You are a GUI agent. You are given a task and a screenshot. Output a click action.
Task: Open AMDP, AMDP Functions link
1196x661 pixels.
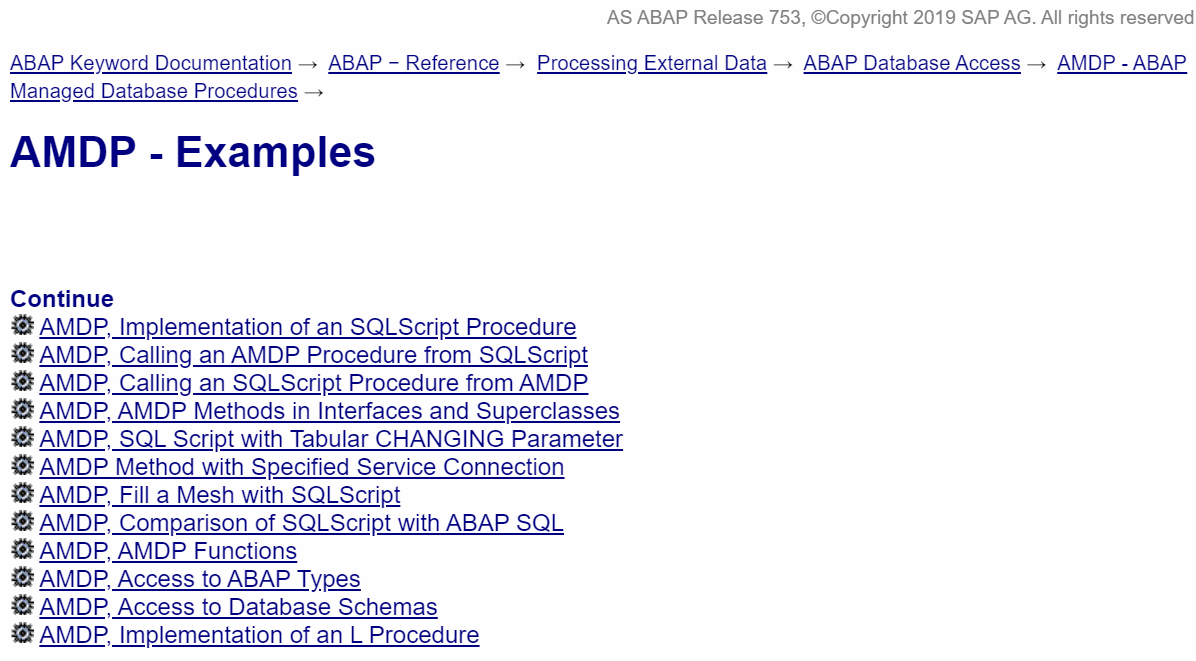(x=169, y=551)
